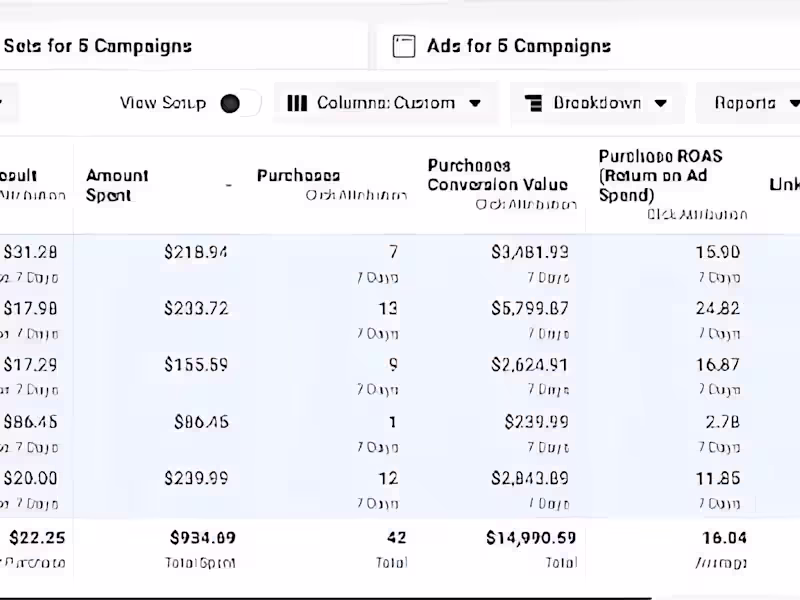This screenshot has height=600, width=800.
Task: Sort by the Purchases column header
Action: (x=298, y=176)
